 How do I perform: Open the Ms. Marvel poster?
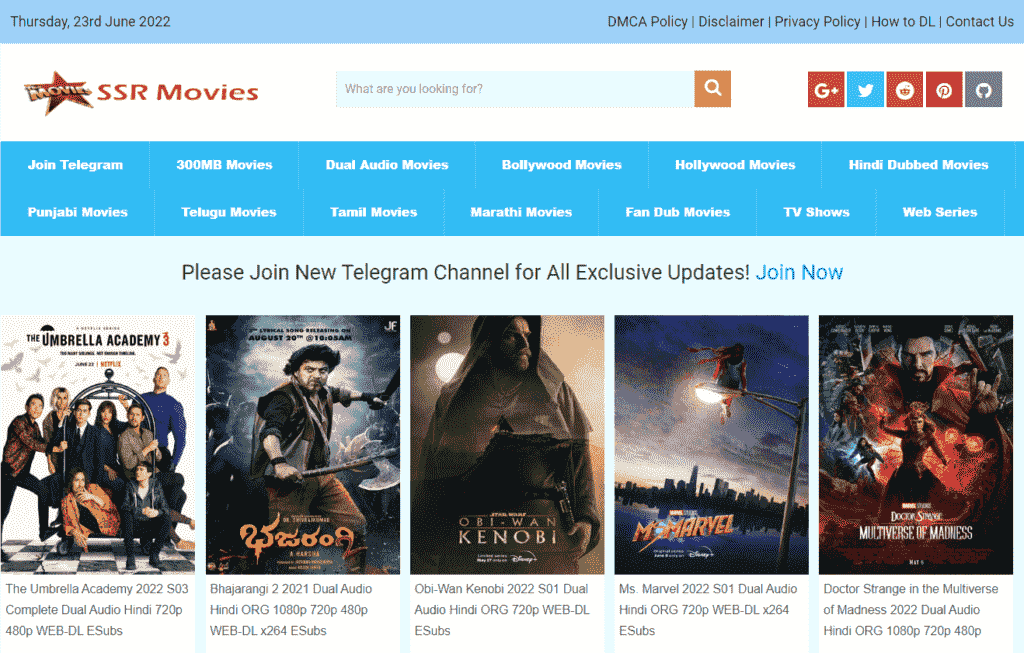[712, 445]
